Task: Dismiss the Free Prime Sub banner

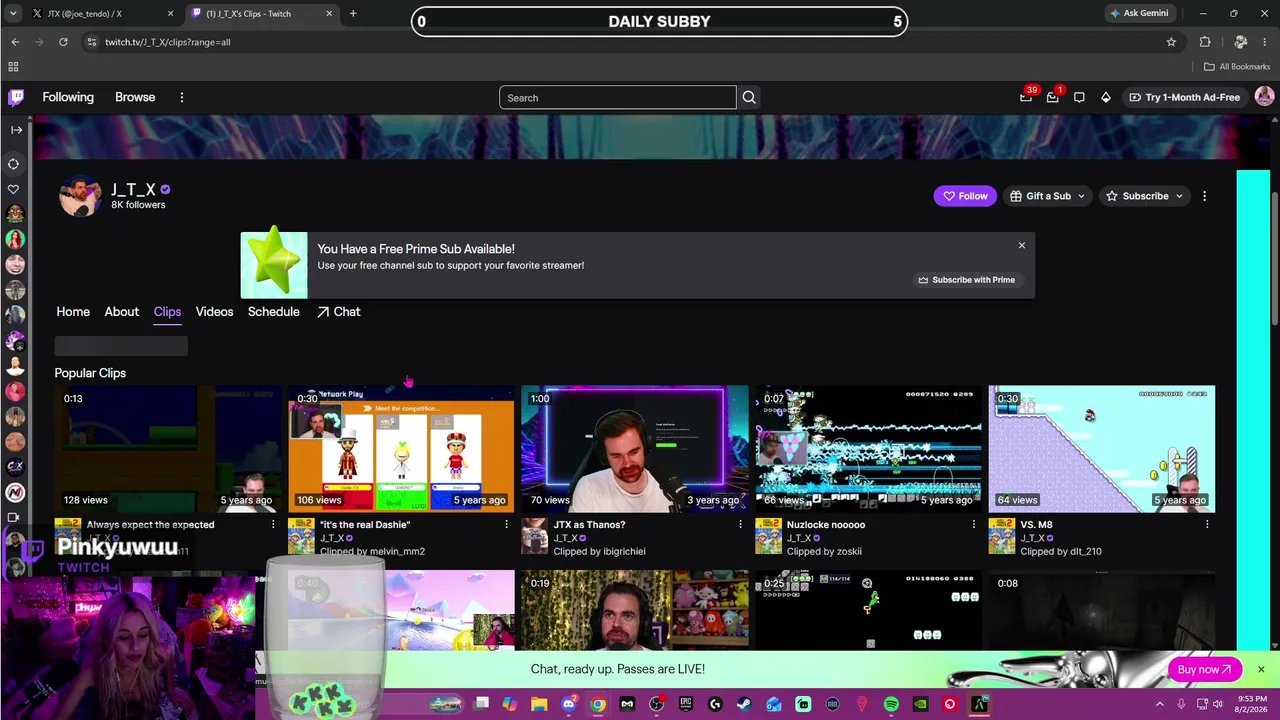Action: (1021, 245)
